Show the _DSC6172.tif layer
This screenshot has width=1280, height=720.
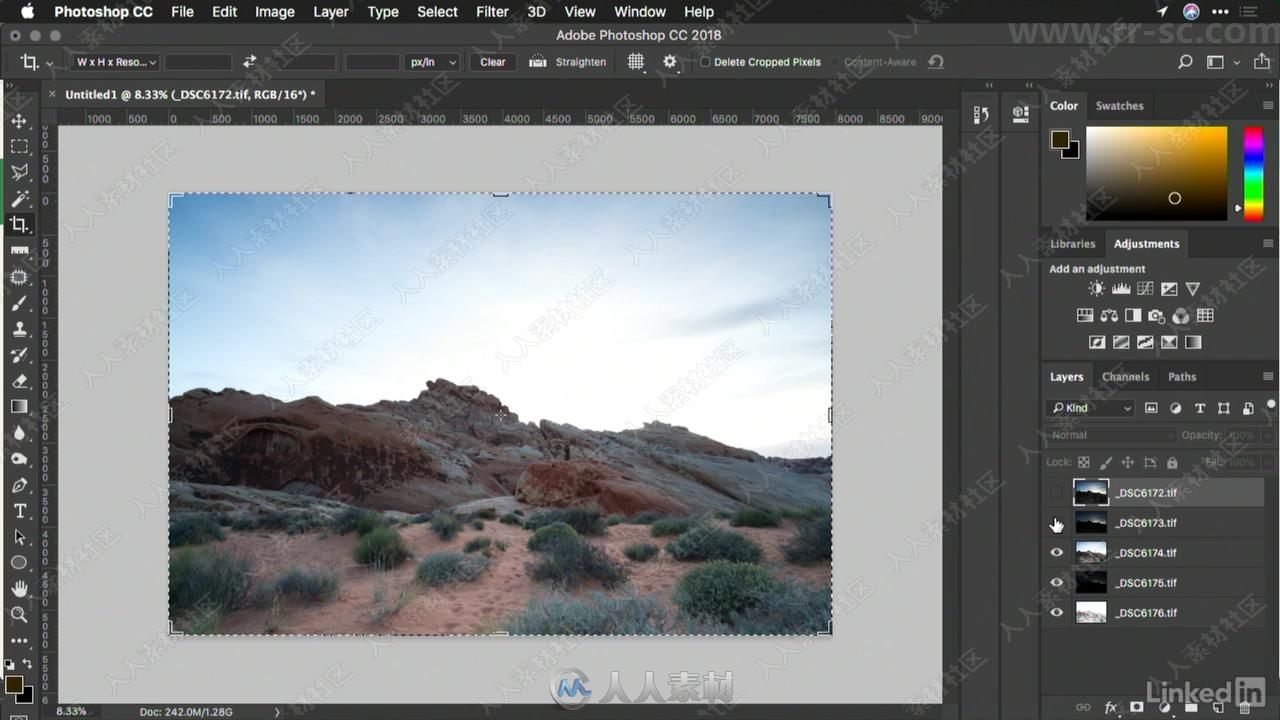pyautogui.click(x=1057, y=493)
